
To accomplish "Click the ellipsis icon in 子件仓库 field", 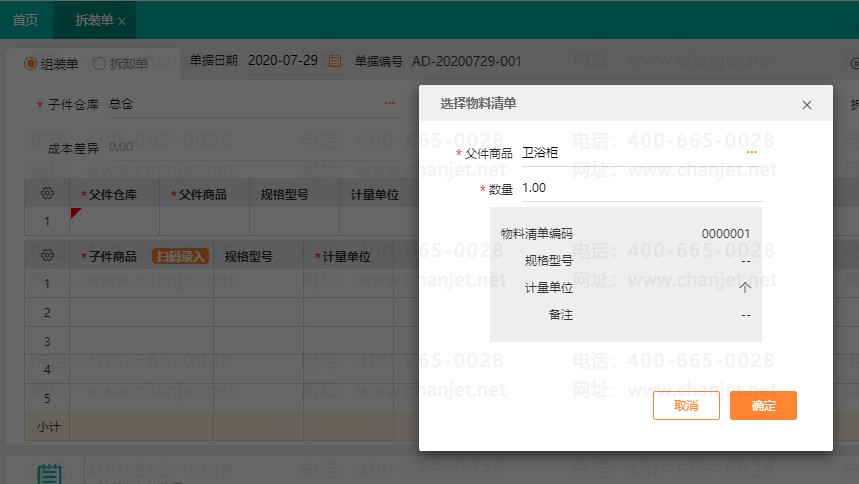I will pos(389,103).
